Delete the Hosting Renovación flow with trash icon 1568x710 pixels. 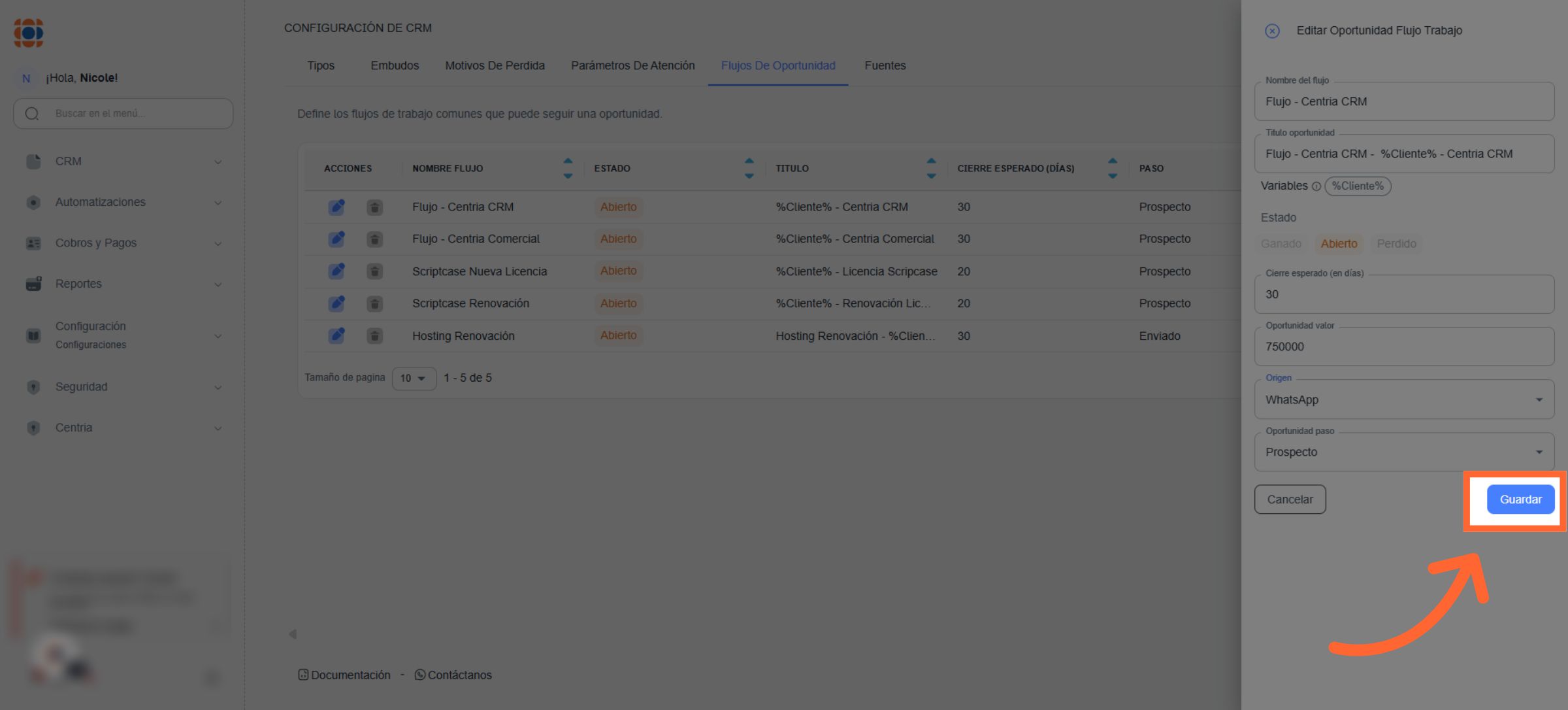374,336
